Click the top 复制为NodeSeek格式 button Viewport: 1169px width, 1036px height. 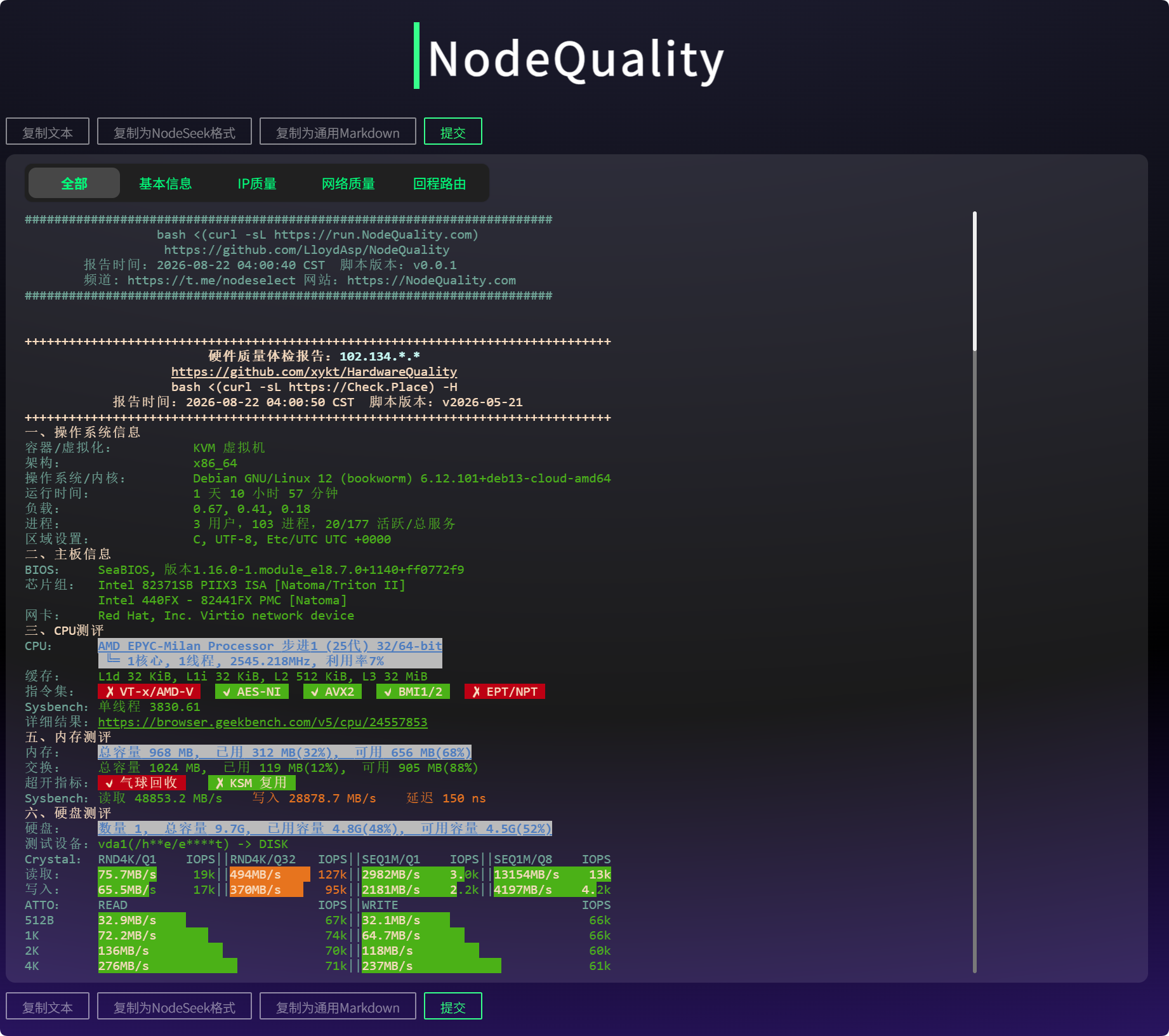point(175,131)
